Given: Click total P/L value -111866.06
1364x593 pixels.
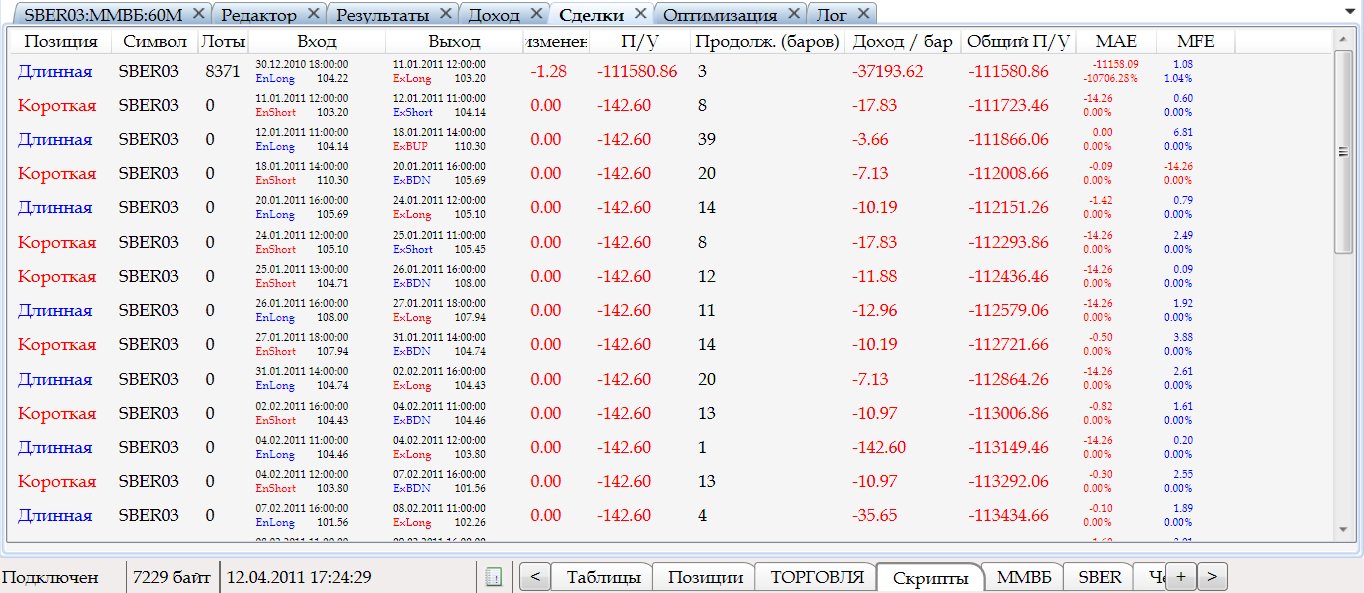Looking at the screenshot, I should point(1008,139).
